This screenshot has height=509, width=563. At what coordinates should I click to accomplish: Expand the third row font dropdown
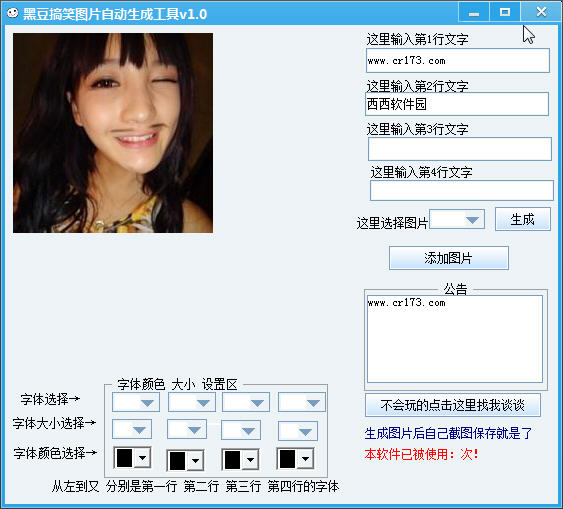pyautogui.click(x=246, y=402)
